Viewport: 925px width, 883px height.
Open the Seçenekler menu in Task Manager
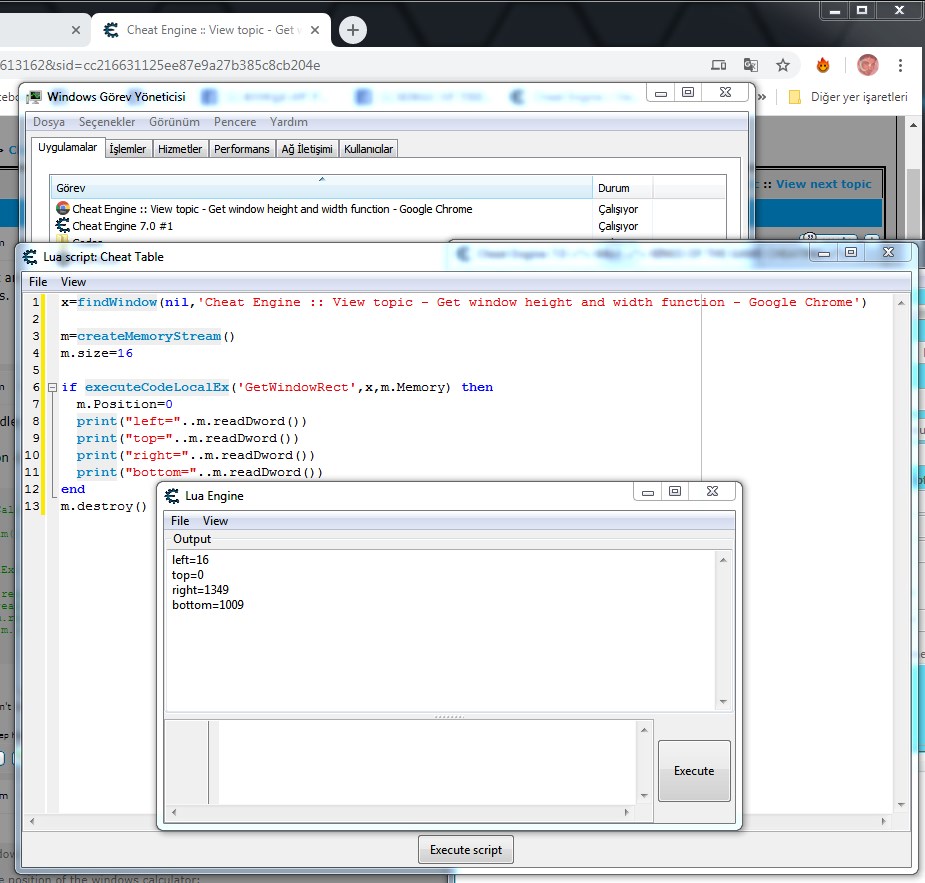106,122
